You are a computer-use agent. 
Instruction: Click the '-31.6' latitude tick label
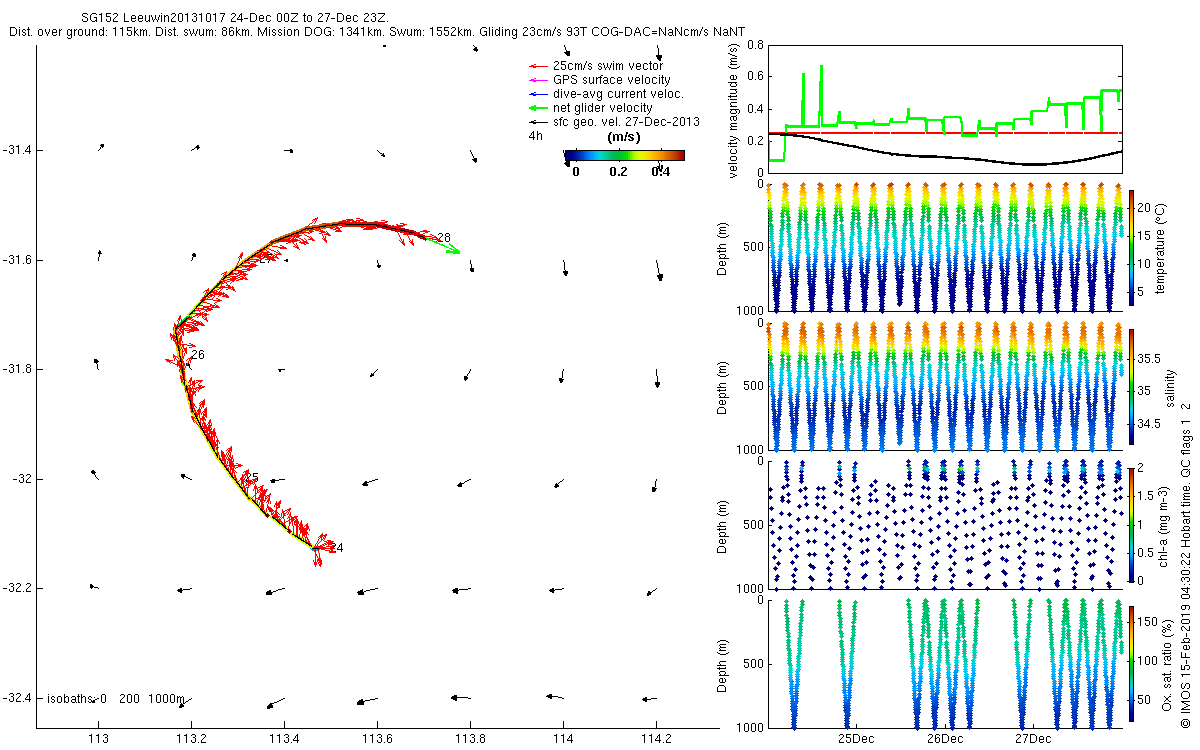18,260
